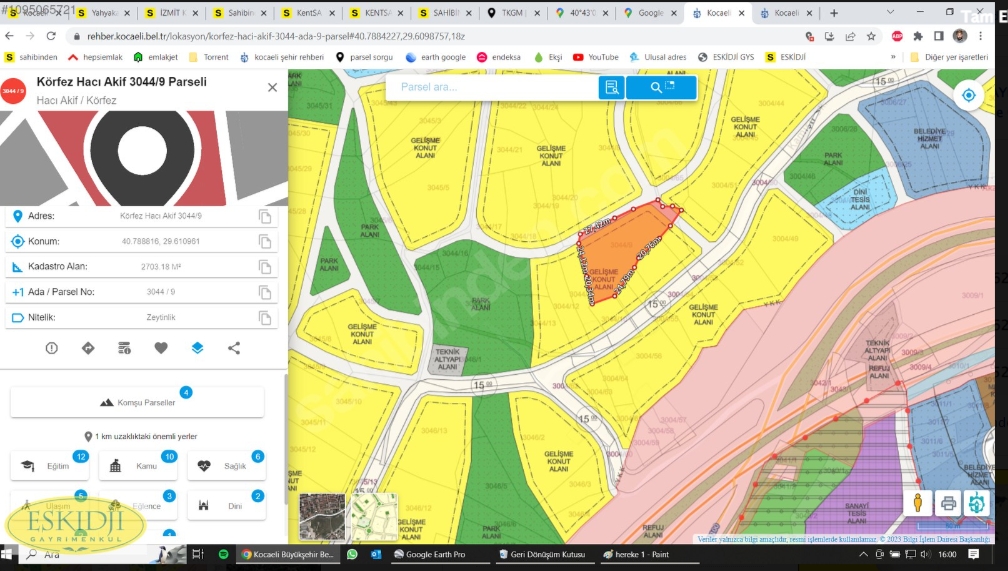
Task: Click the address bar URL
Action: click(x=276, y=37)
